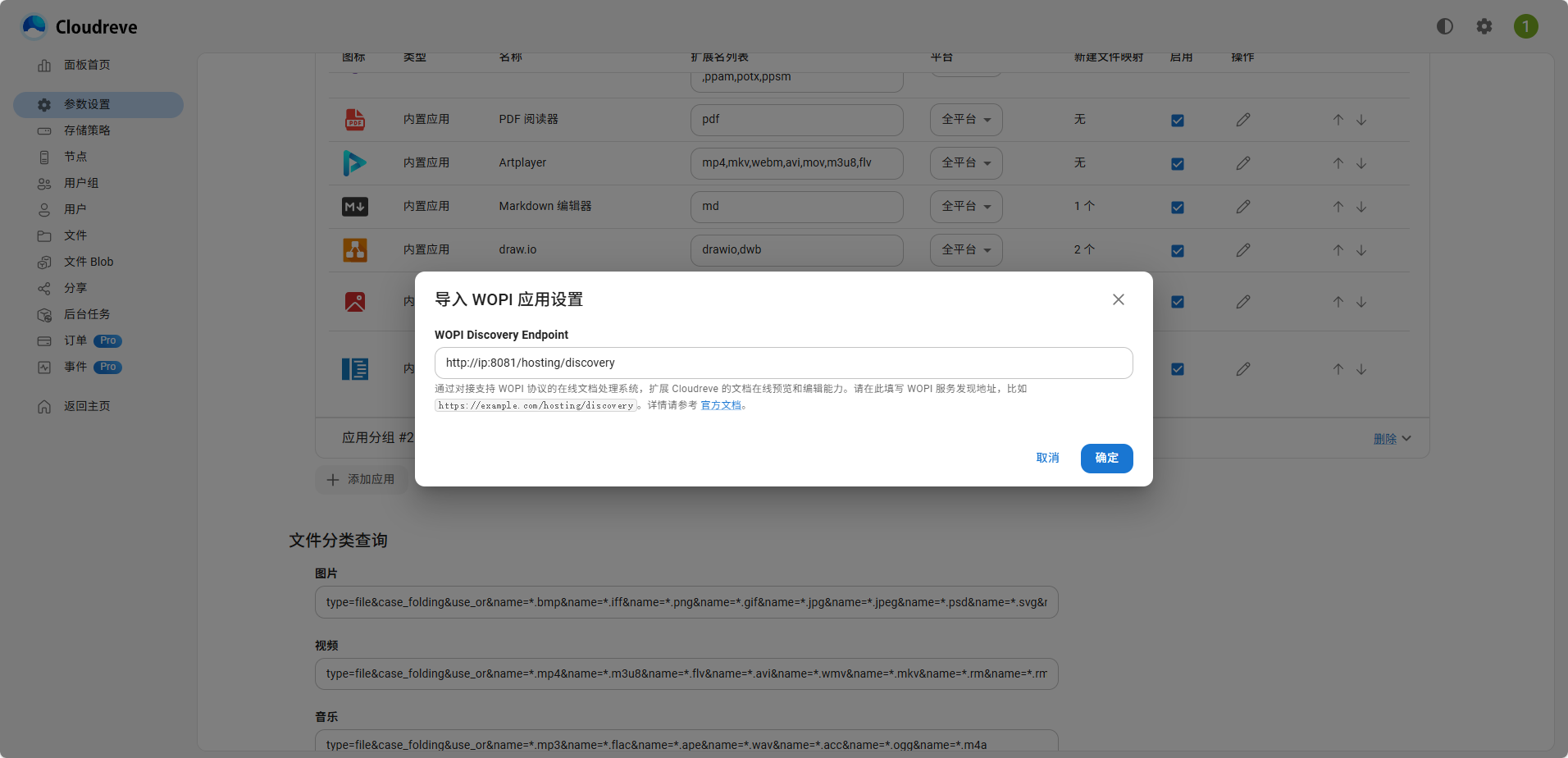Viewport: 1568px width, 758px height.
Task: Select 用户组 from the sidebar
Action: pos(80,183)
